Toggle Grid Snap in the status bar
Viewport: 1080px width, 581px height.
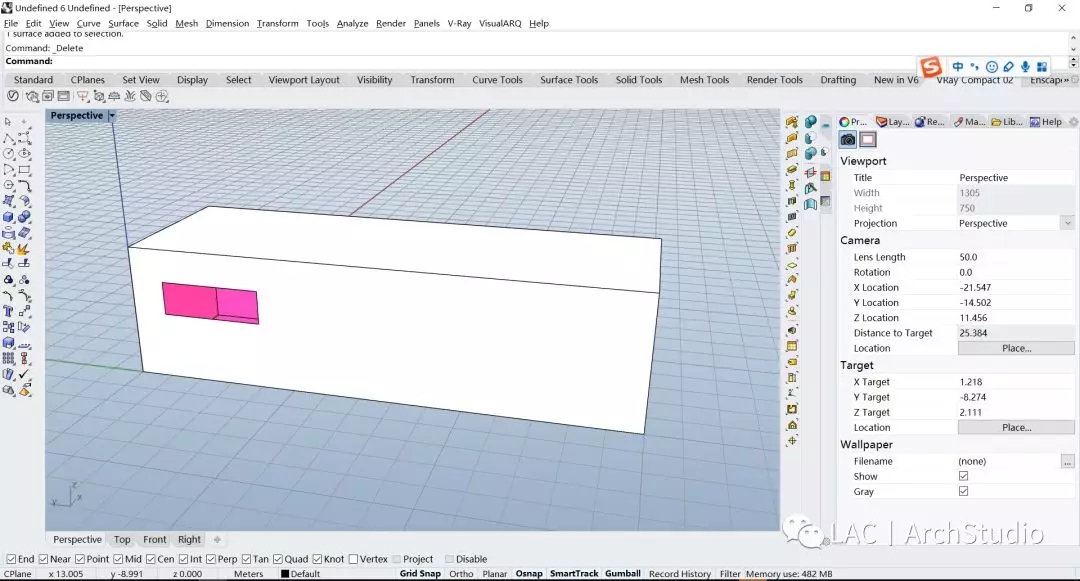420,573
